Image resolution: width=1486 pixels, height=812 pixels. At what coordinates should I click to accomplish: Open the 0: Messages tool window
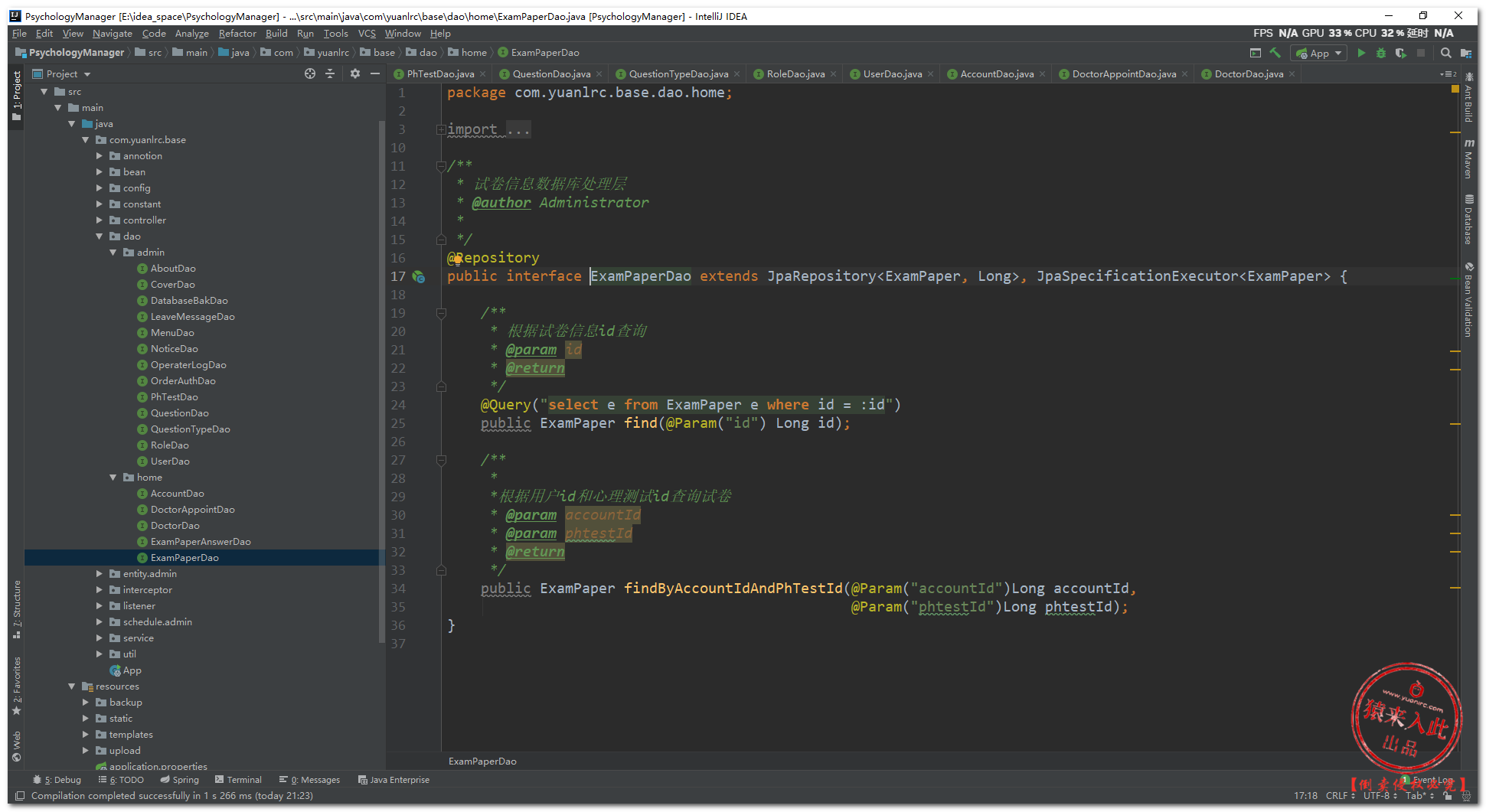309,780
